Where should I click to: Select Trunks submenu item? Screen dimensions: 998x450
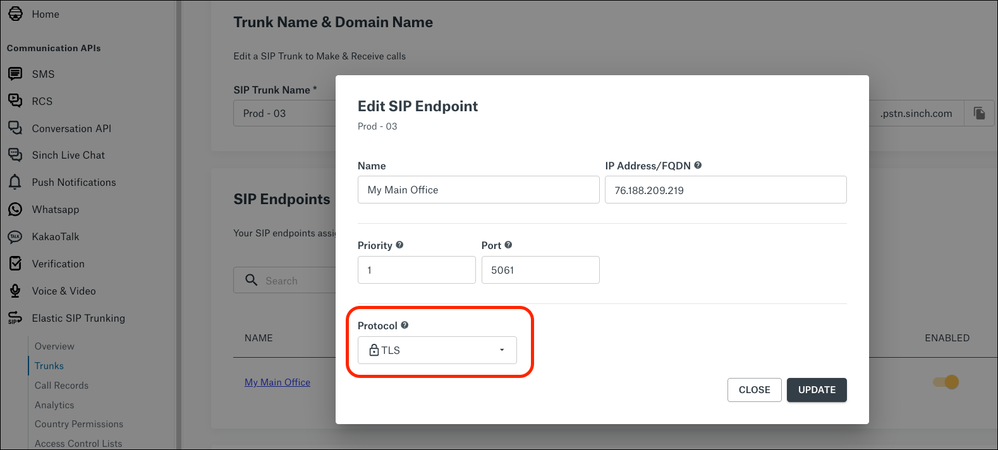(x=49, y=366)
